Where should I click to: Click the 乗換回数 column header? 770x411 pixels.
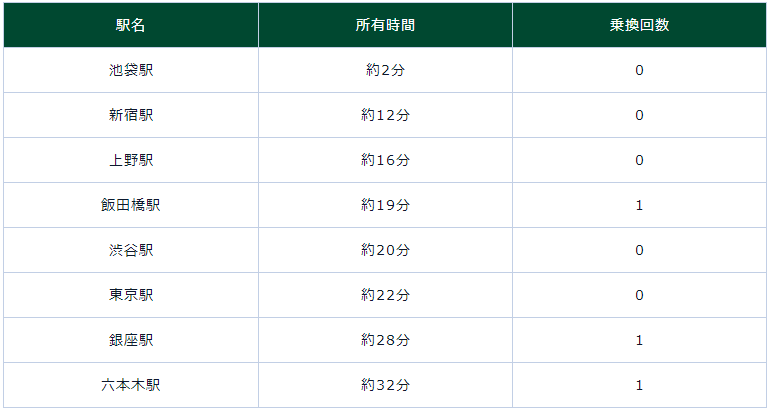tap(639, 25)
